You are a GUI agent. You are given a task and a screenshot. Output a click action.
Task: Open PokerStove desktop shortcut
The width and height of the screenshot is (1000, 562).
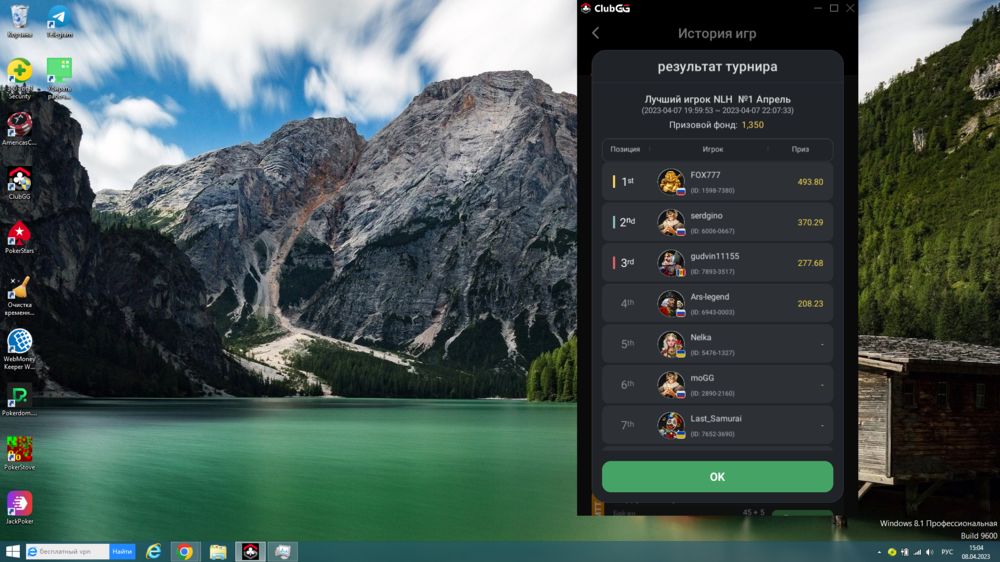point(19,452)
